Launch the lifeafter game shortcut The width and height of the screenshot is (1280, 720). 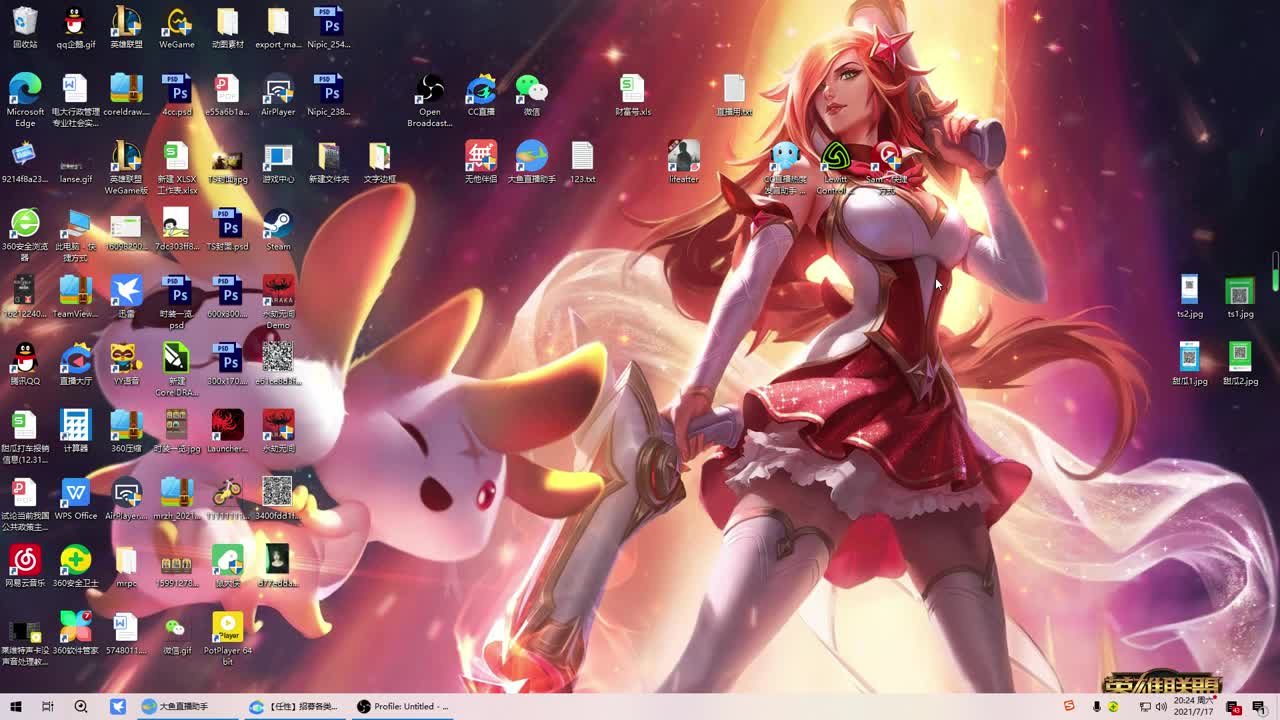tap(684, 156)
